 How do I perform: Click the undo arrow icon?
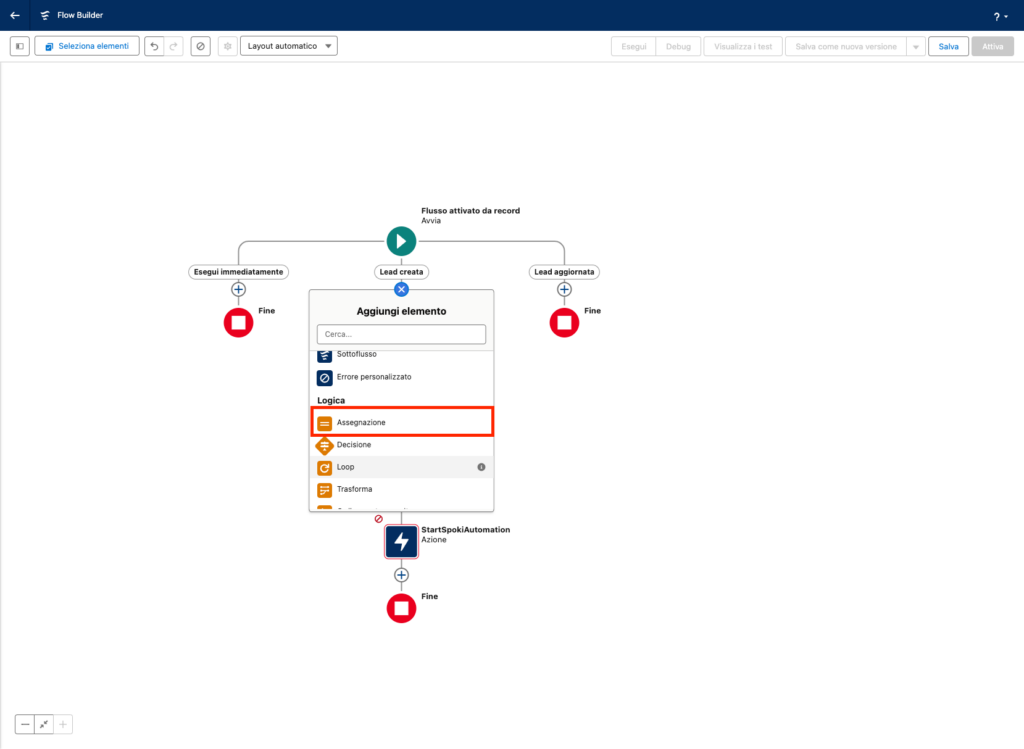click(x=154, y=46)
